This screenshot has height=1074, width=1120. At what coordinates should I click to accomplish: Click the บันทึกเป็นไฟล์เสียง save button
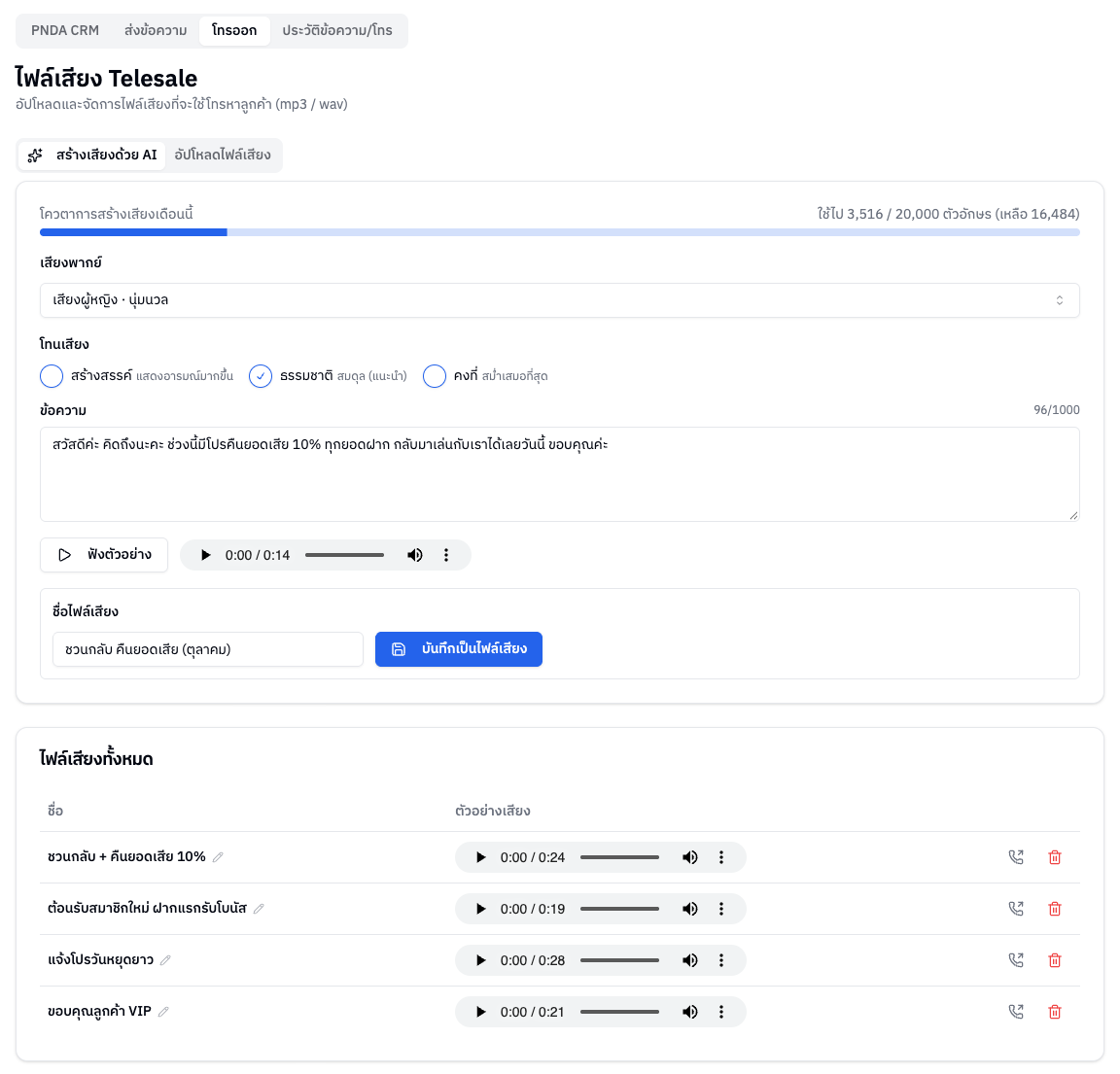pos(459,649)
